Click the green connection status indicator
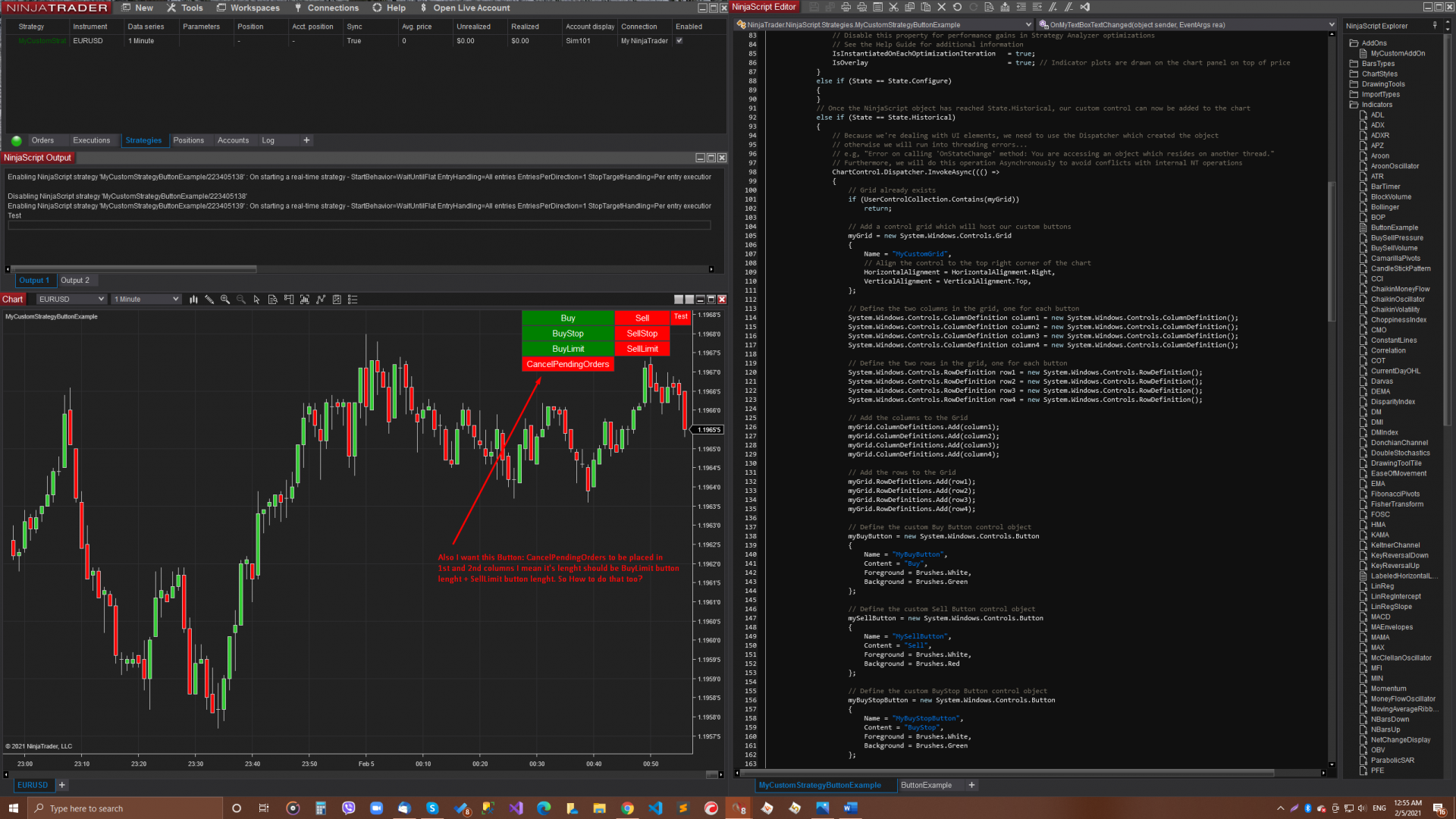The height and width of the screenshot is (819, 1456). 17,141
